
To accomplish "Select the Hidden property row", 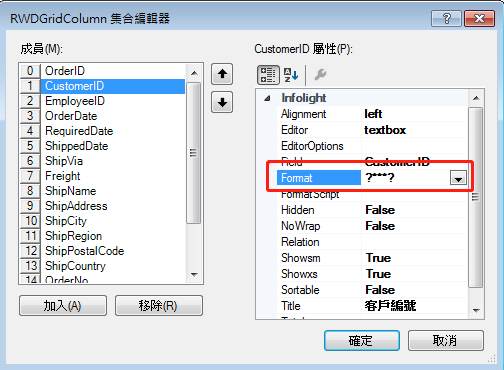I will pos(372,210).
